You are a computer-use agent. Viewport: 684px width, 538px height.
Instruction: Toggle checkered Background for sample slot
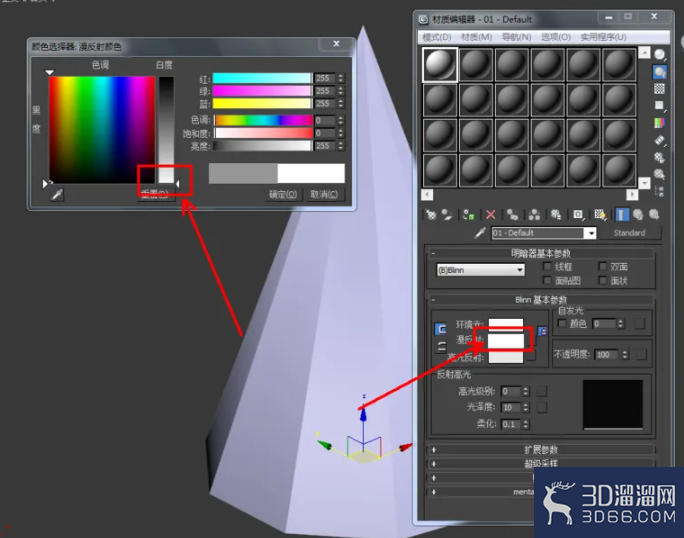pos(660,89)
